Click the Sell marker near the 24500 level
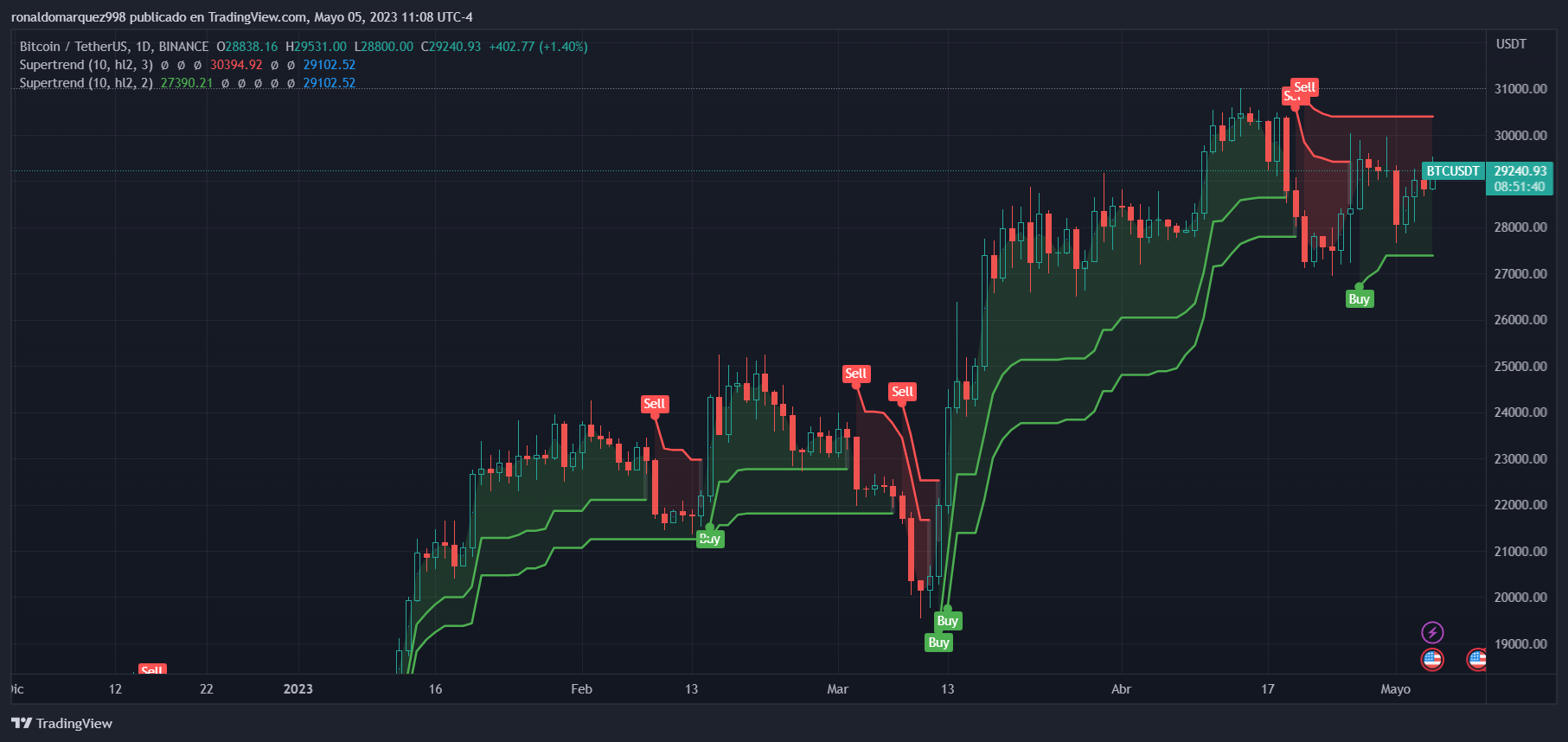Image resolution: width=1568 pixels, height=742 pixels. click(x=902, y=392)
